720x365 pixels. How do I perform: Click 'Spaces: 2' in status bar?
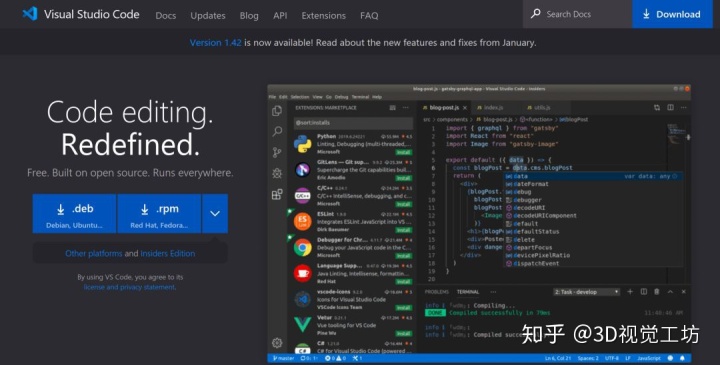click(588, 359)
